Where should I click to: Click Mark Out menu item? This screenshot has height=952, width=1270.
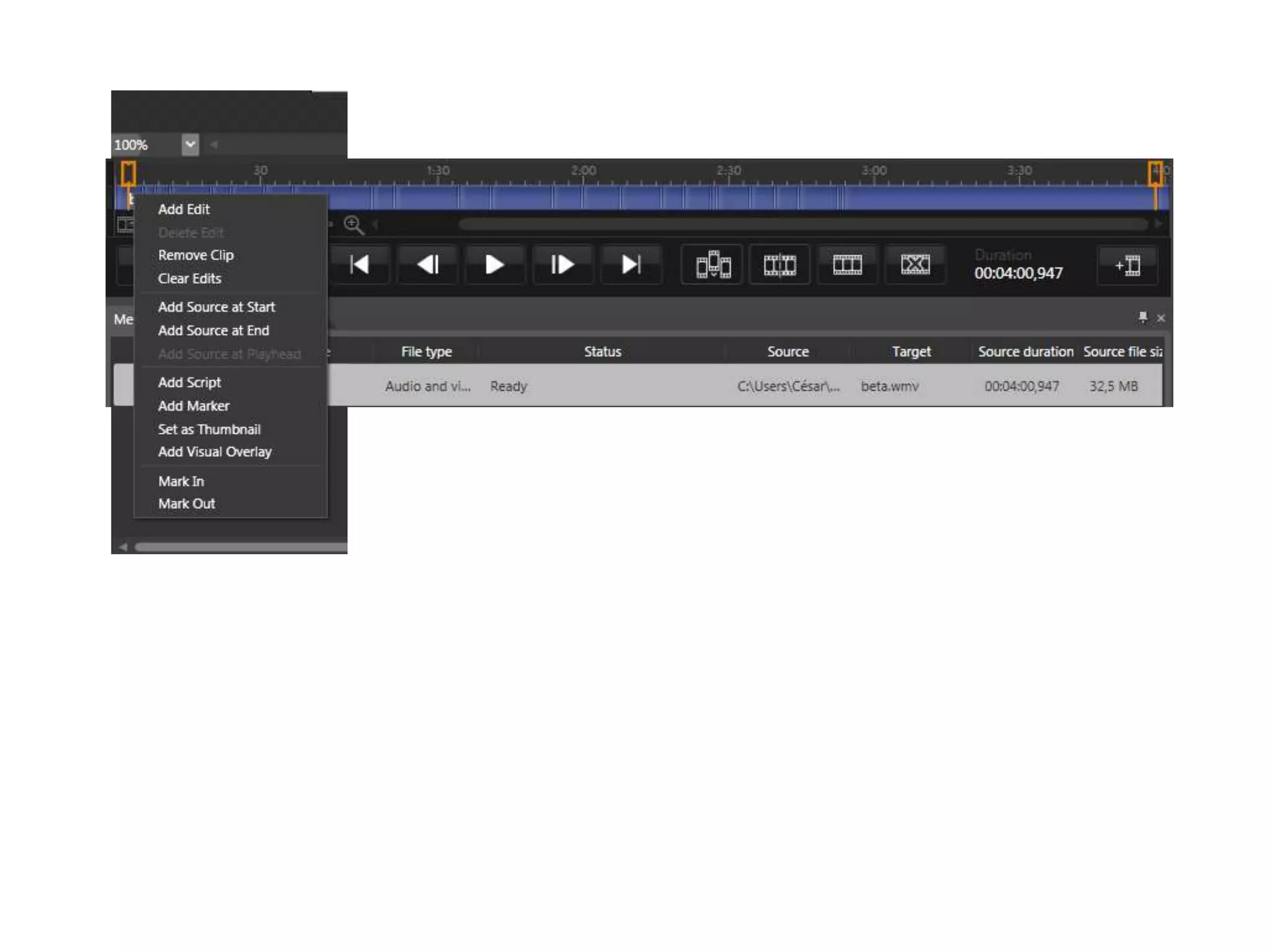point(186,504)
